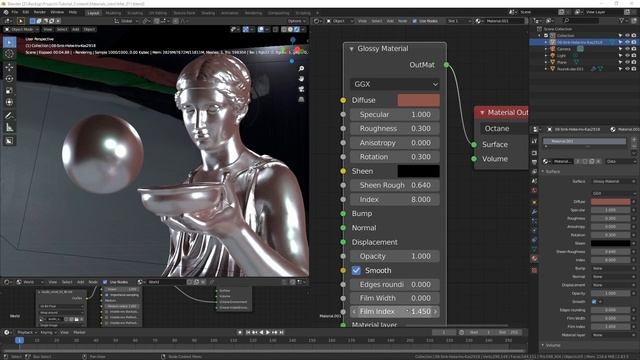Image resolution: width=640 pixels, height=360 pixels.
Task: Switch to the Layout workspace tab
Action: pyautogui.click(x=93, y=13)
